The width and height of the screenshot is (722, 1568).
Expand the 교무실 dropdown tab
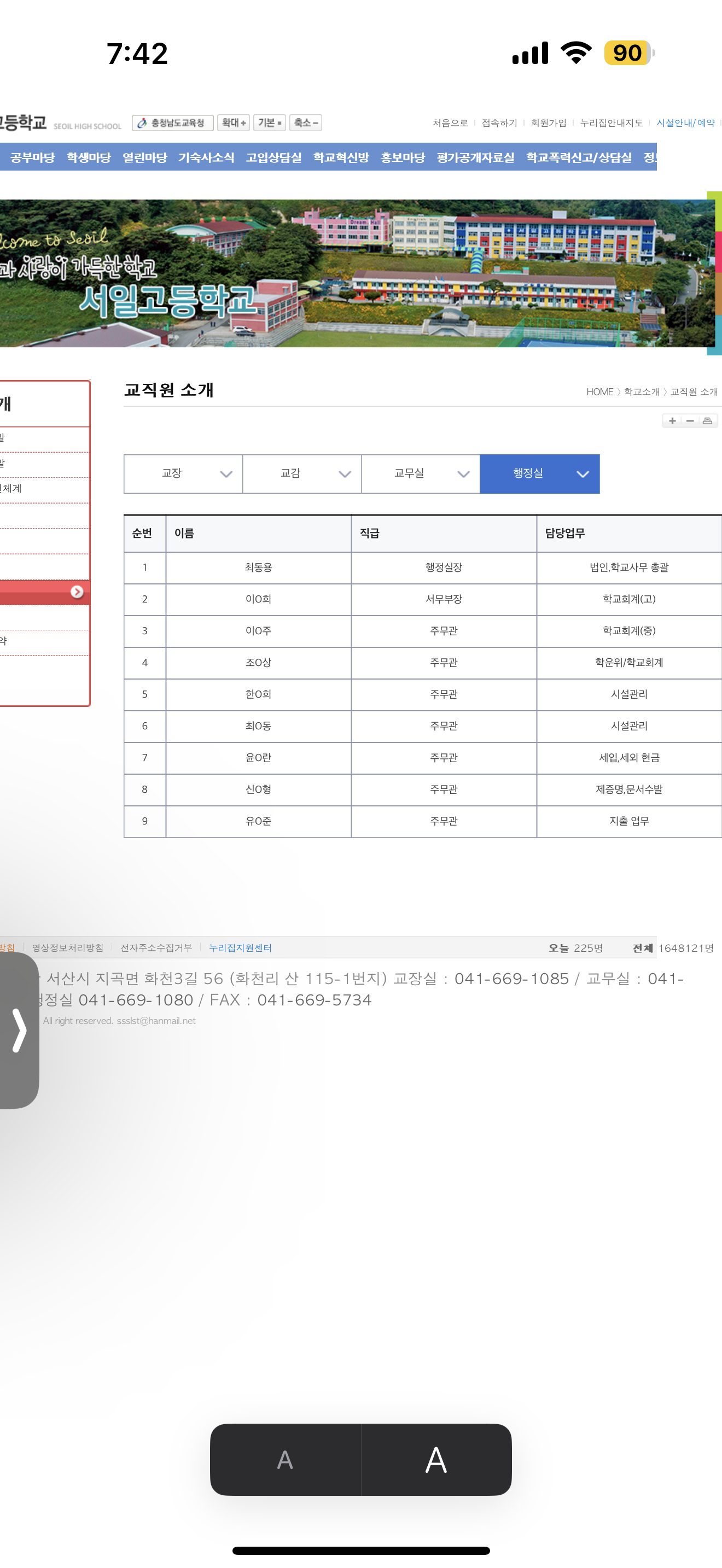click(421, 473)
